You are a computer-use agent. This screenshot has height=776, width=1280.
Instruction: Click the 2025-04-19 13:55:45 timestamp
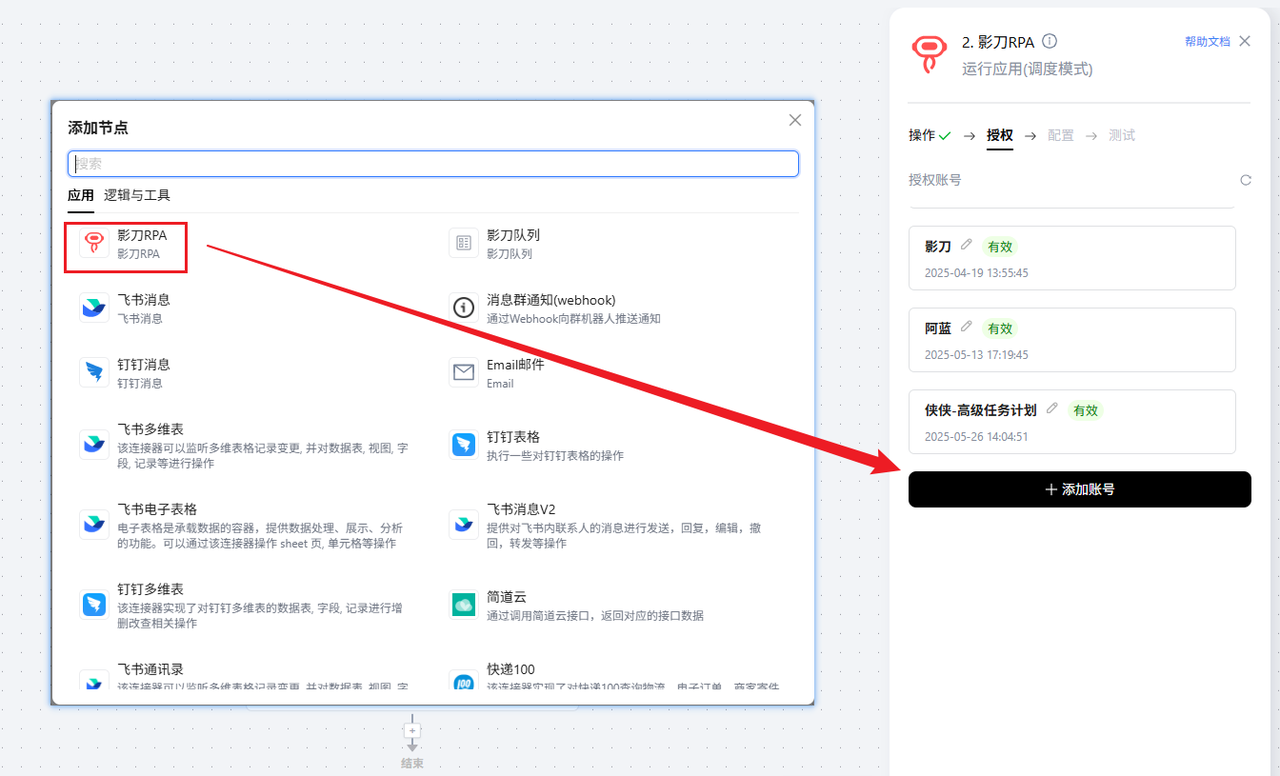pyautogui.click(x=977, y=272)
